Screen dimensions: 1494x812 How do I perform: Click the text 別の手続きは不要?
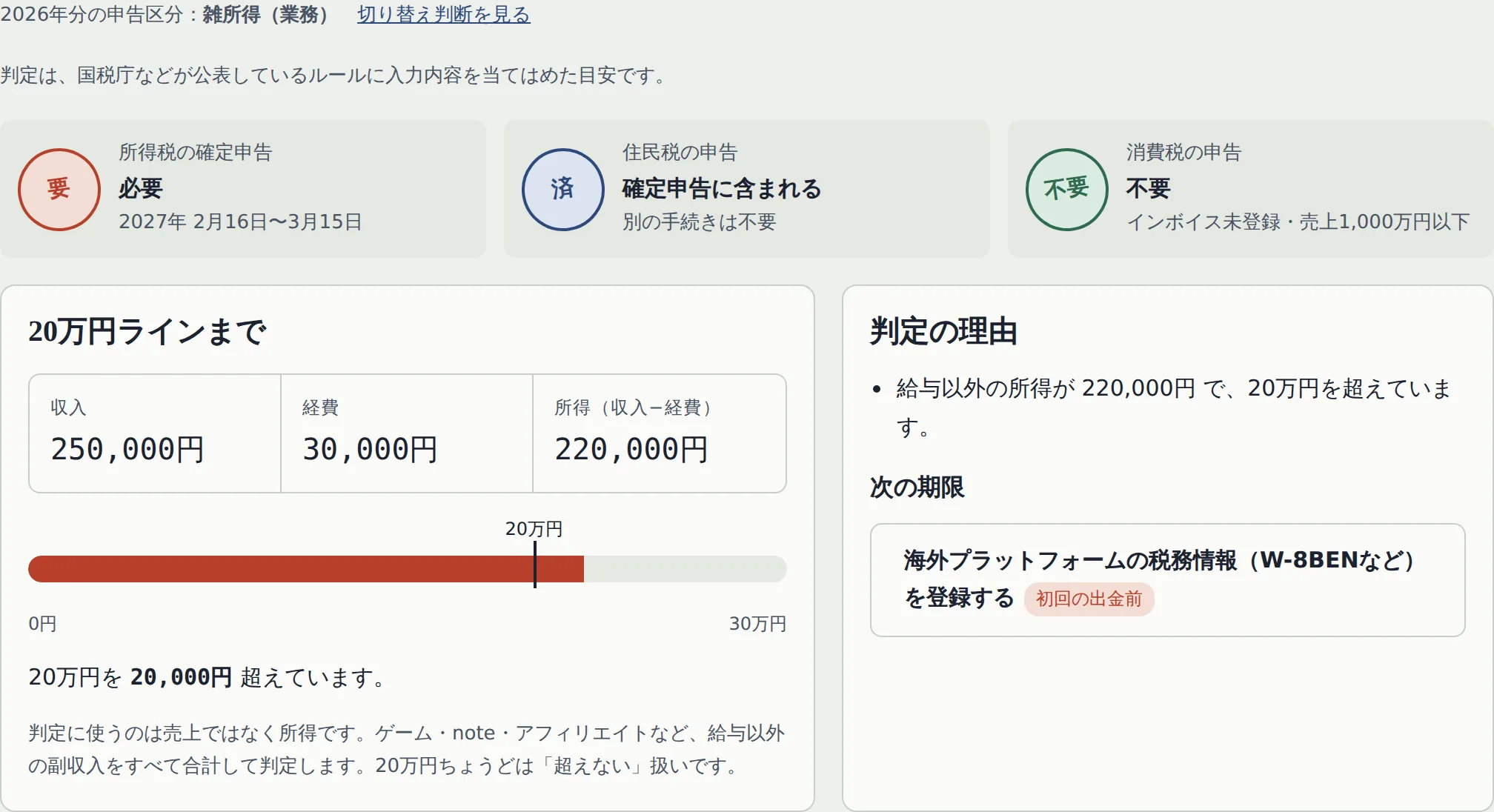[700, 222]
